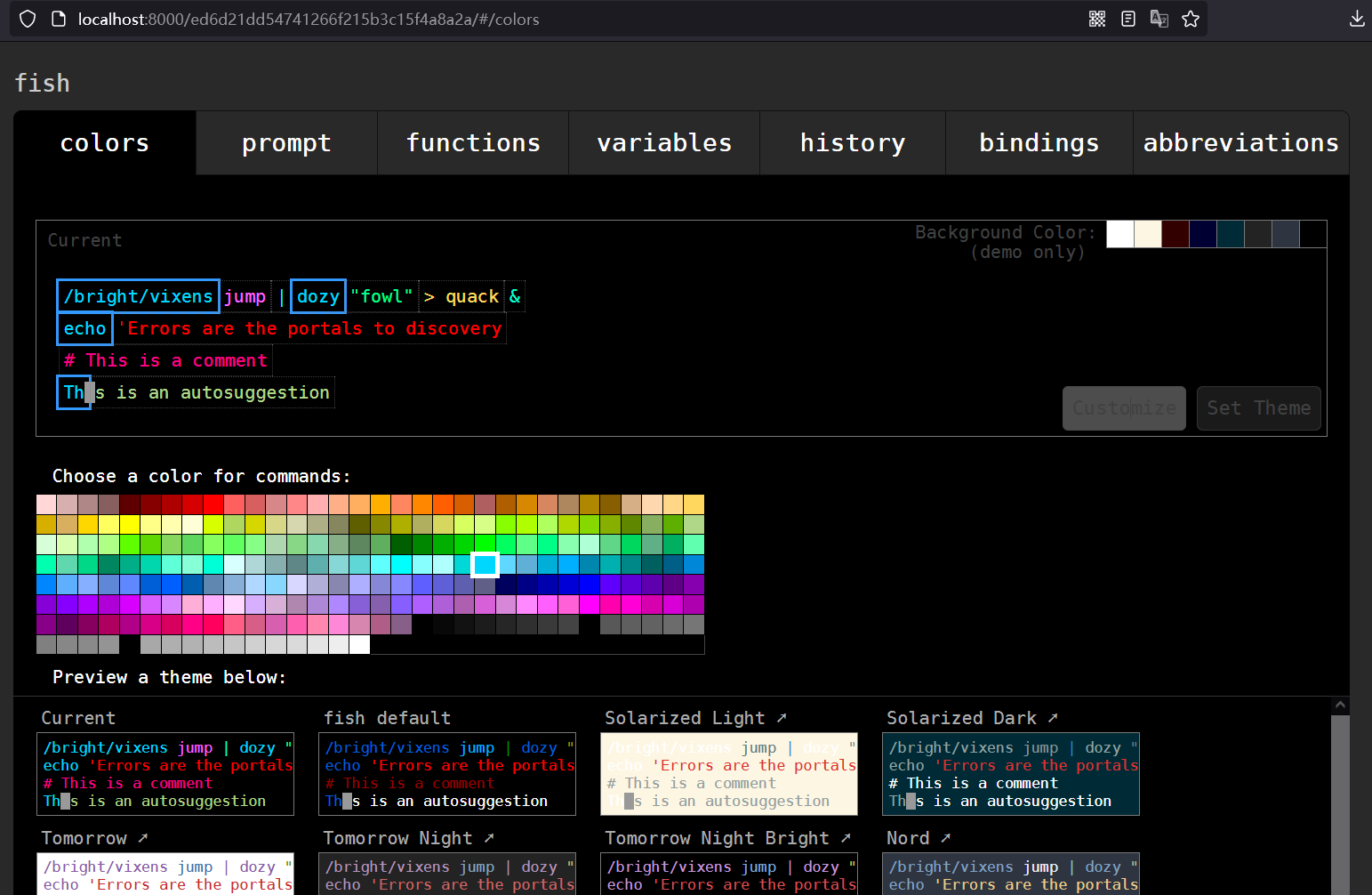Select the echo token in the preview
Image resolution: width=1372 pixels, height=895 pixels.
[84, 328]
